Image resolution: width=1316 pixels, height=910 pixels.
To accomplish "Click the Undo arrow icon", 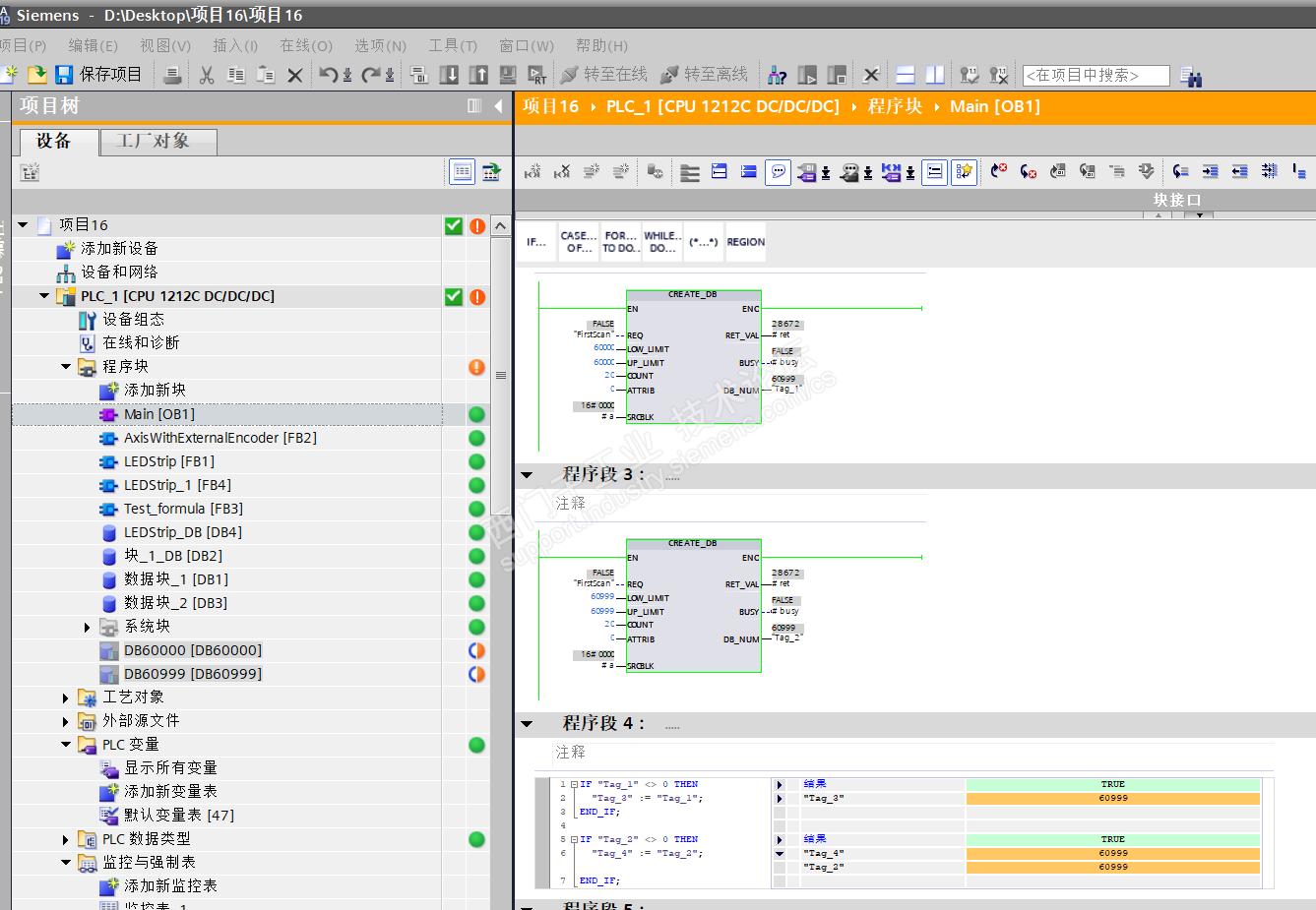I will [328, 75].
